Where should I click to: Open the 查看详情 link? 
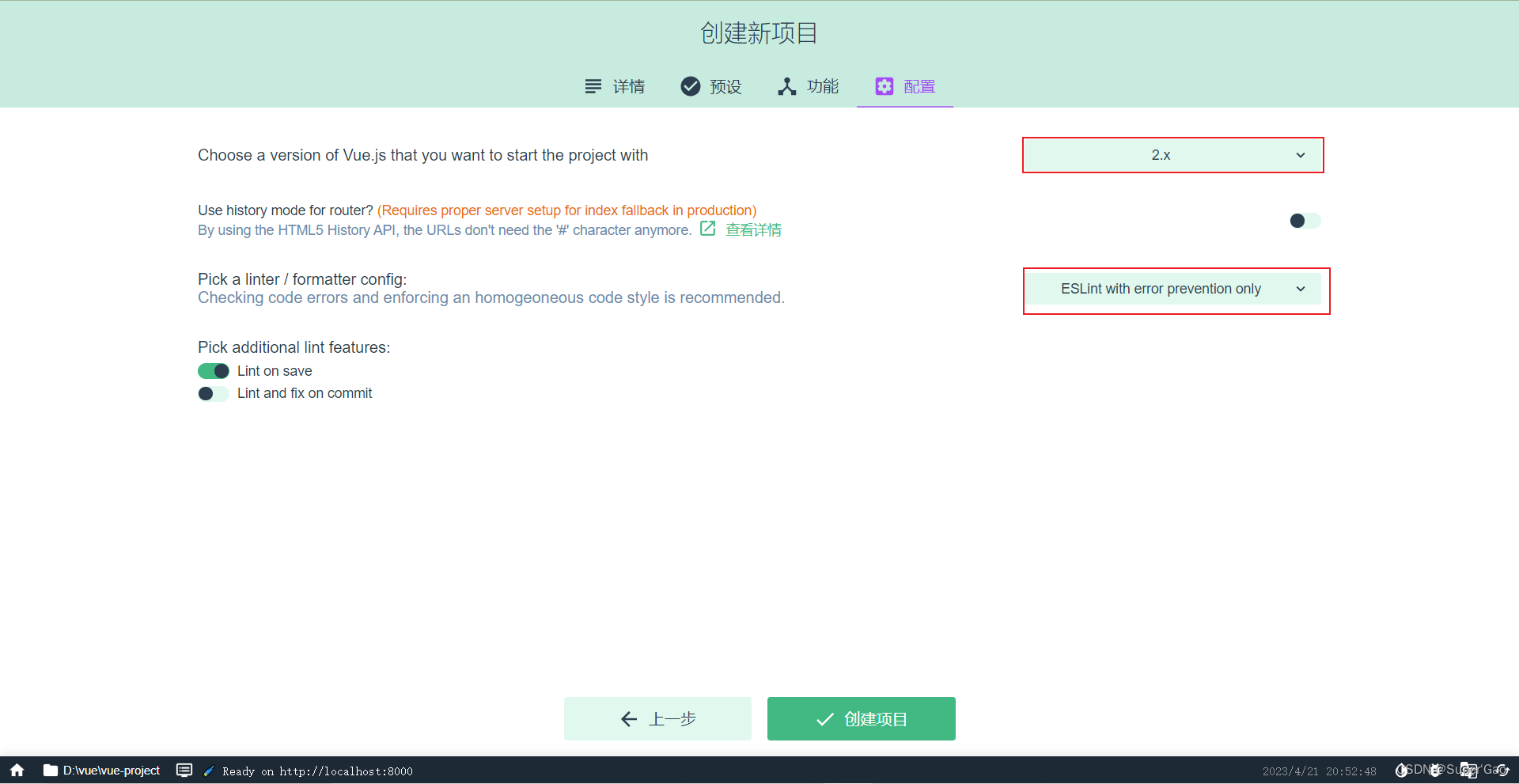pyautogui.click(x=753, y=230)
